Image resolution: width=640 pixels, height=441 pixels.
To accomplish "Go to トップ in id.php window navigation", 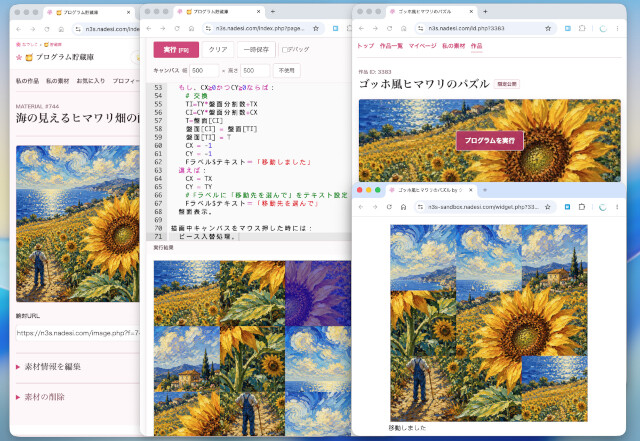I will (365, 46).
